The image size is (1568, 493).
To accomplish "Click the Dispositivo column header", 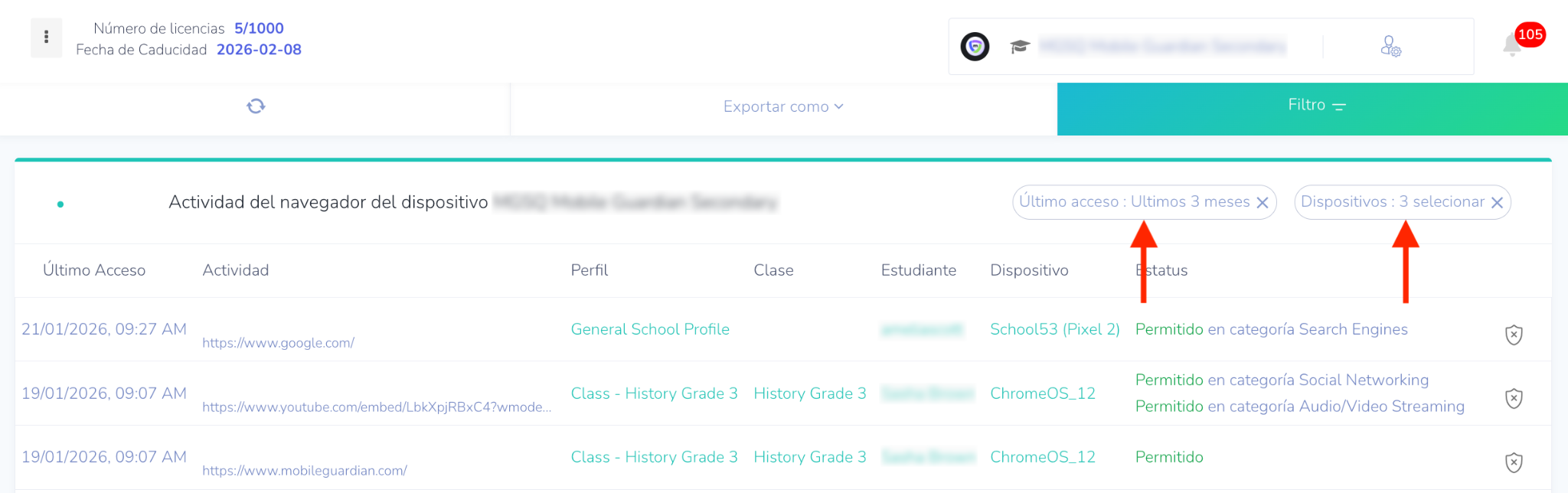I will (x=1029, y=270).
